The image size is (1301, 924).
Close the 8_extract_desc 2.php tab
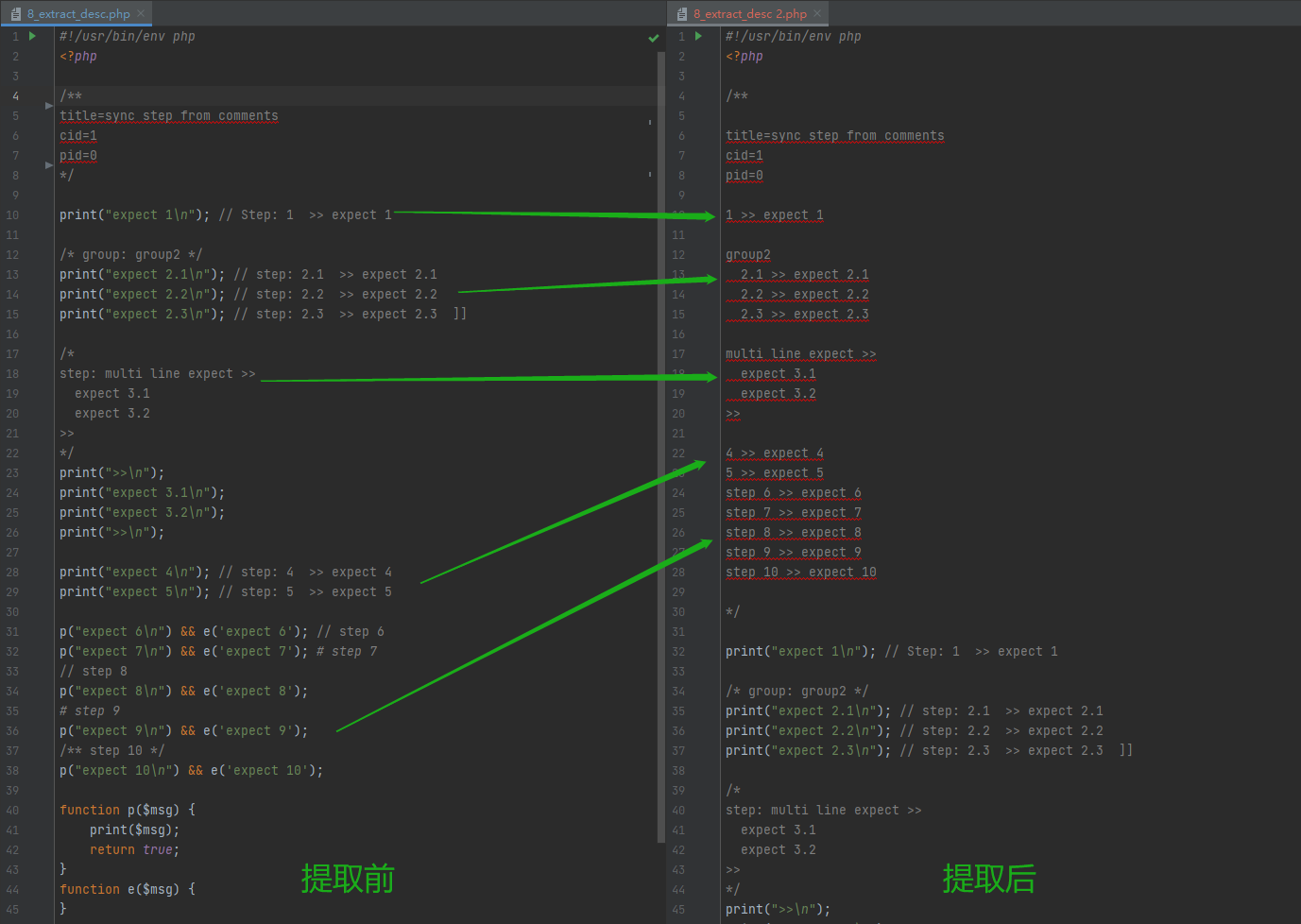[818, 14]
